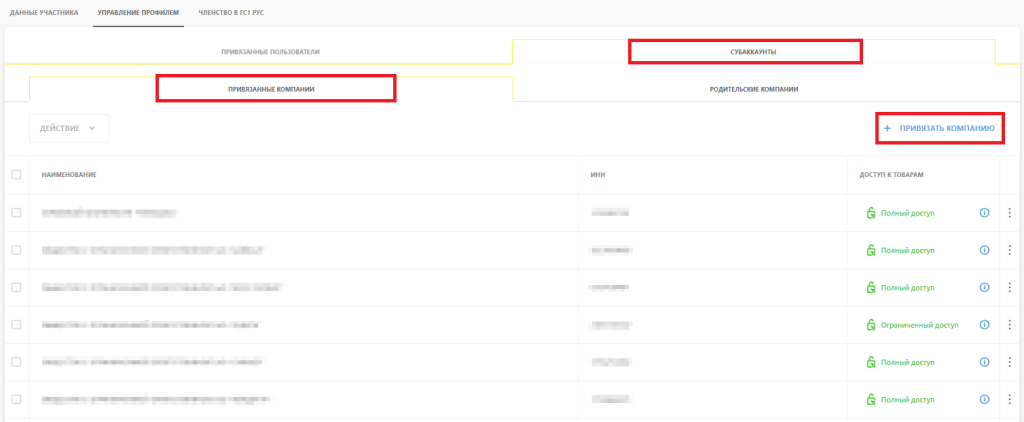Check the fourth company row checkbox
Viewport: 1024px width, 422px height.
click(16, 325)
